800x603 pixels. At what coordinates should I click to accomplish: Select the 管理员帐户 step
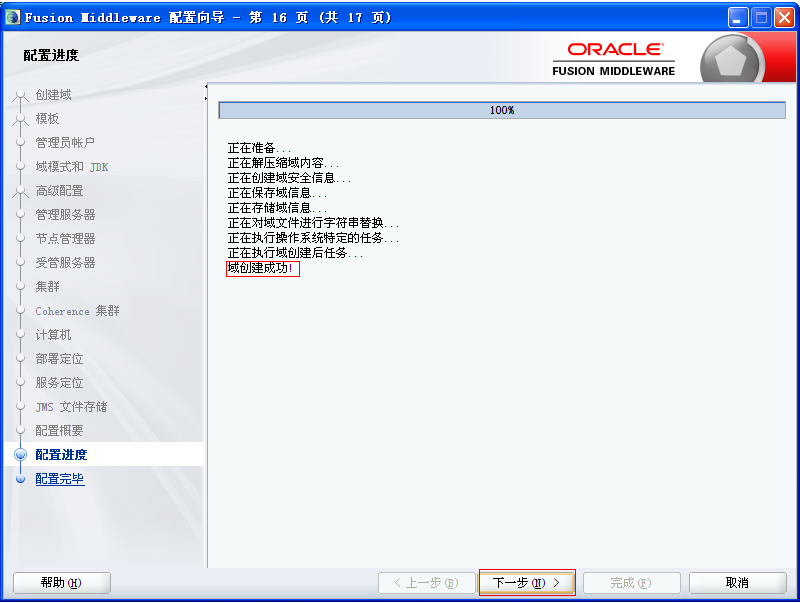click(x=65, y=142)
